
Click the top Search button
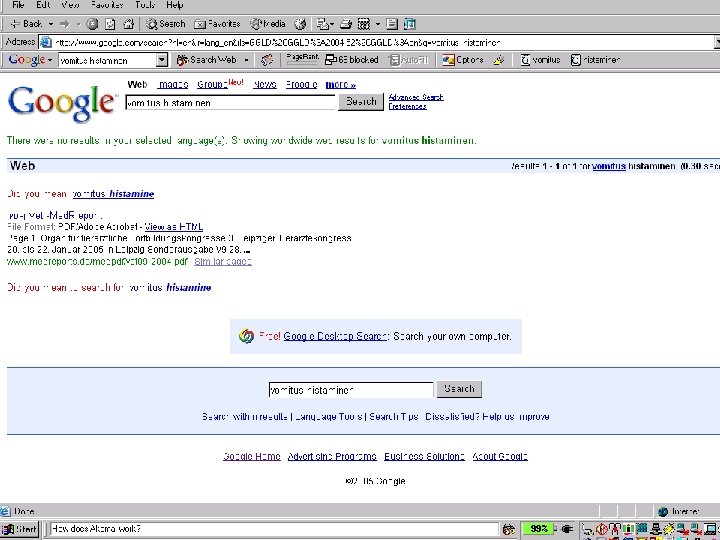361,101
